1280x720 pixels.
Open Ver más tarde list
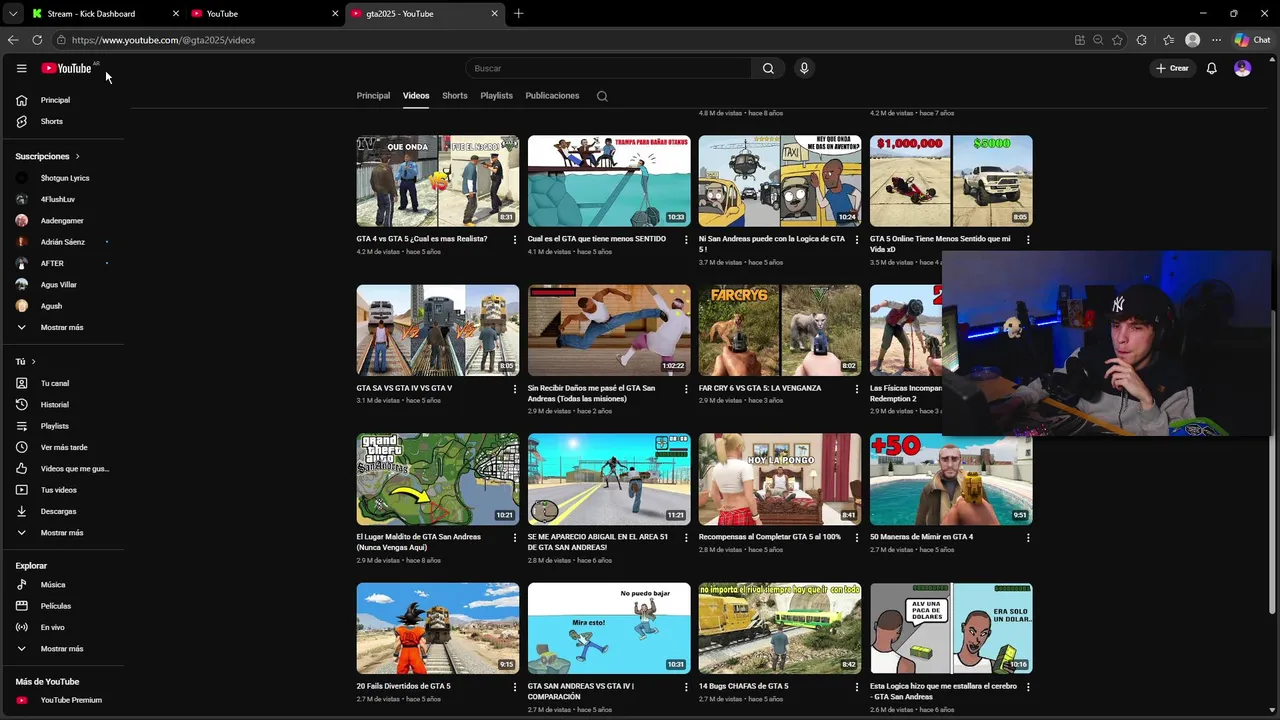click(x=62, y=447)
